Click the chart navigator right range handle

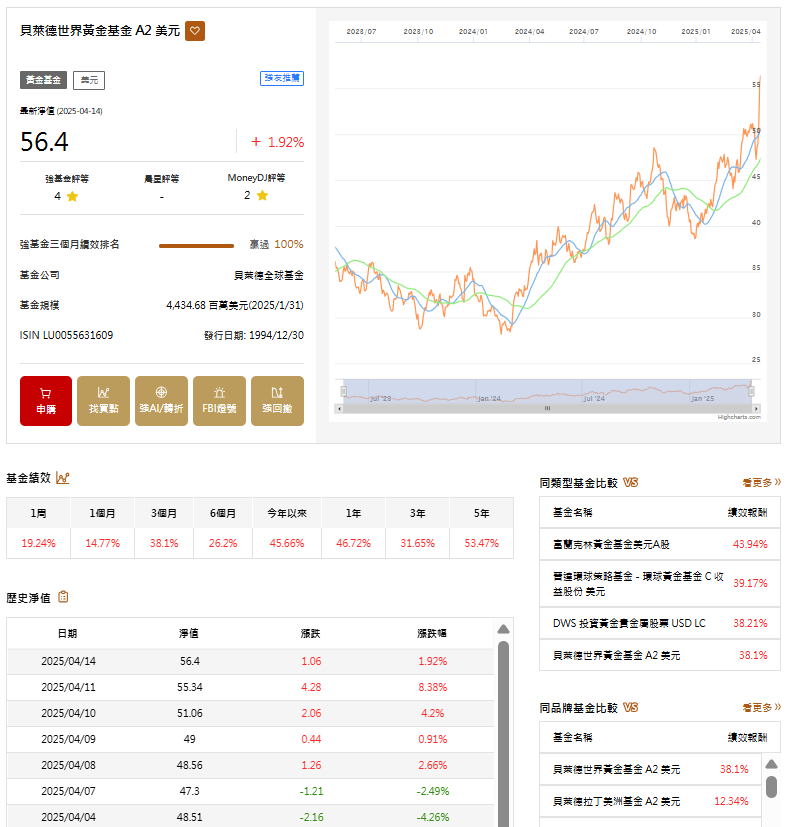pos(751,391)
